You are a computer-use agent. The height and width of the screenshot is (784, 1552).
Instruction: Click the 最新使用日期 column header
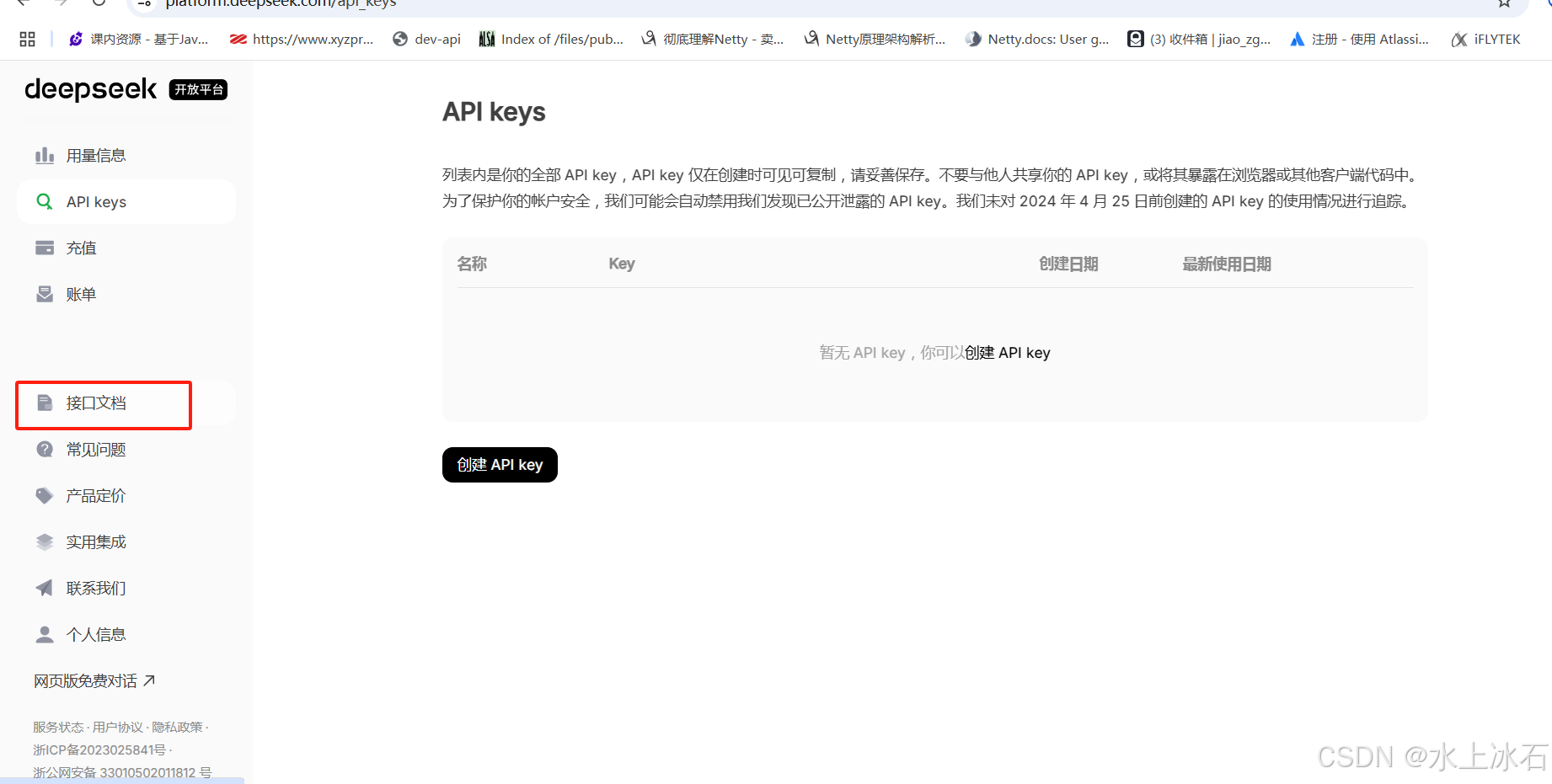click(x=1227, y=264)
